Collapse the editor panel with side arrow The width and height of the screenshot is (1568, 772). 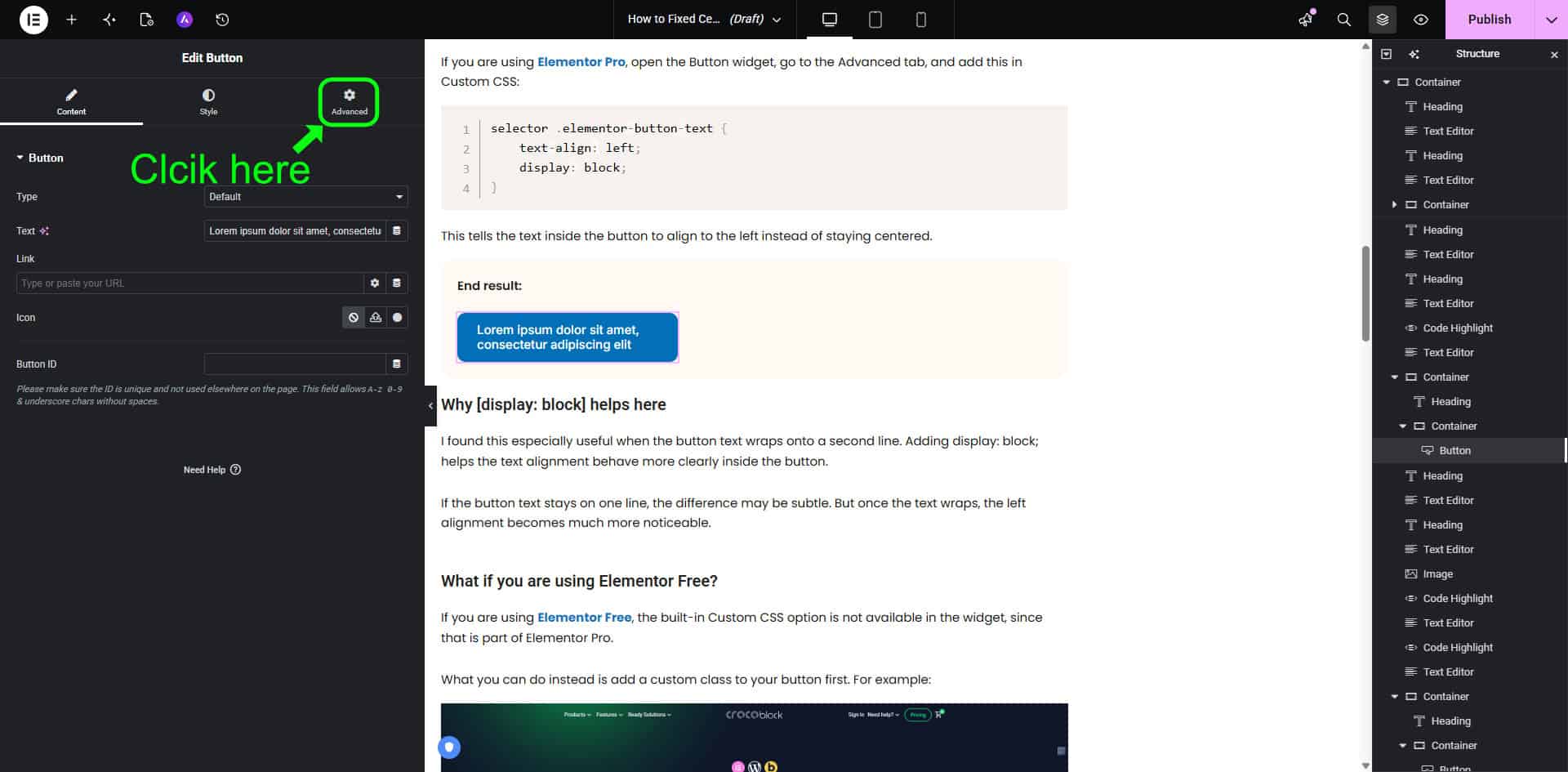tap(430, 406)
